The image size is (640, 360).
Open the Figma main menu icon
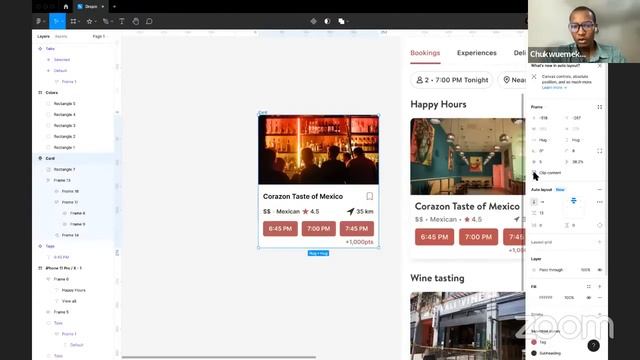pyautogui.click(x=39, y=21)
